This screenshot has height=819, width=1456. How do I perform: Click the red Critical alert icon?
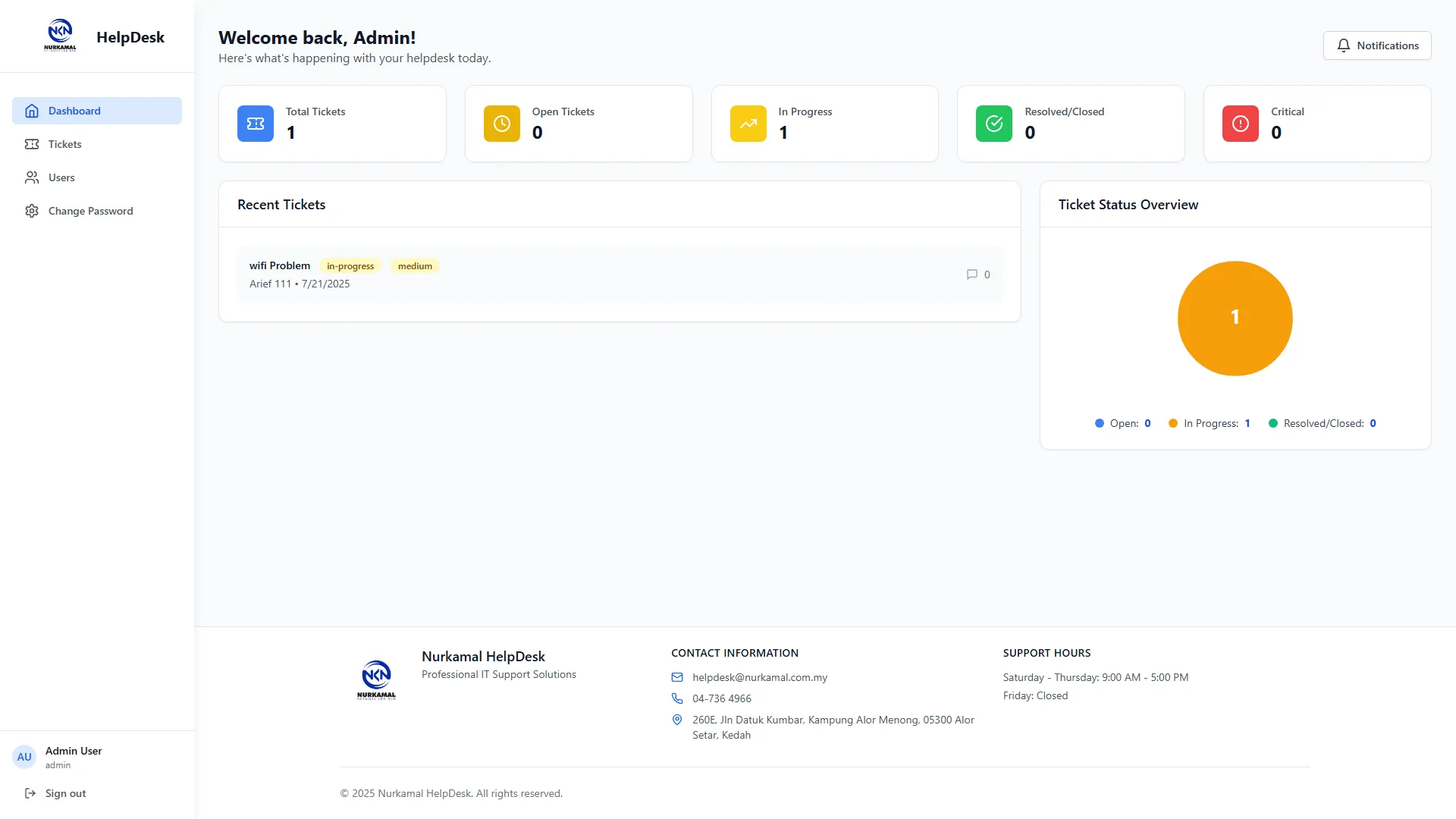click(1241, 124)
